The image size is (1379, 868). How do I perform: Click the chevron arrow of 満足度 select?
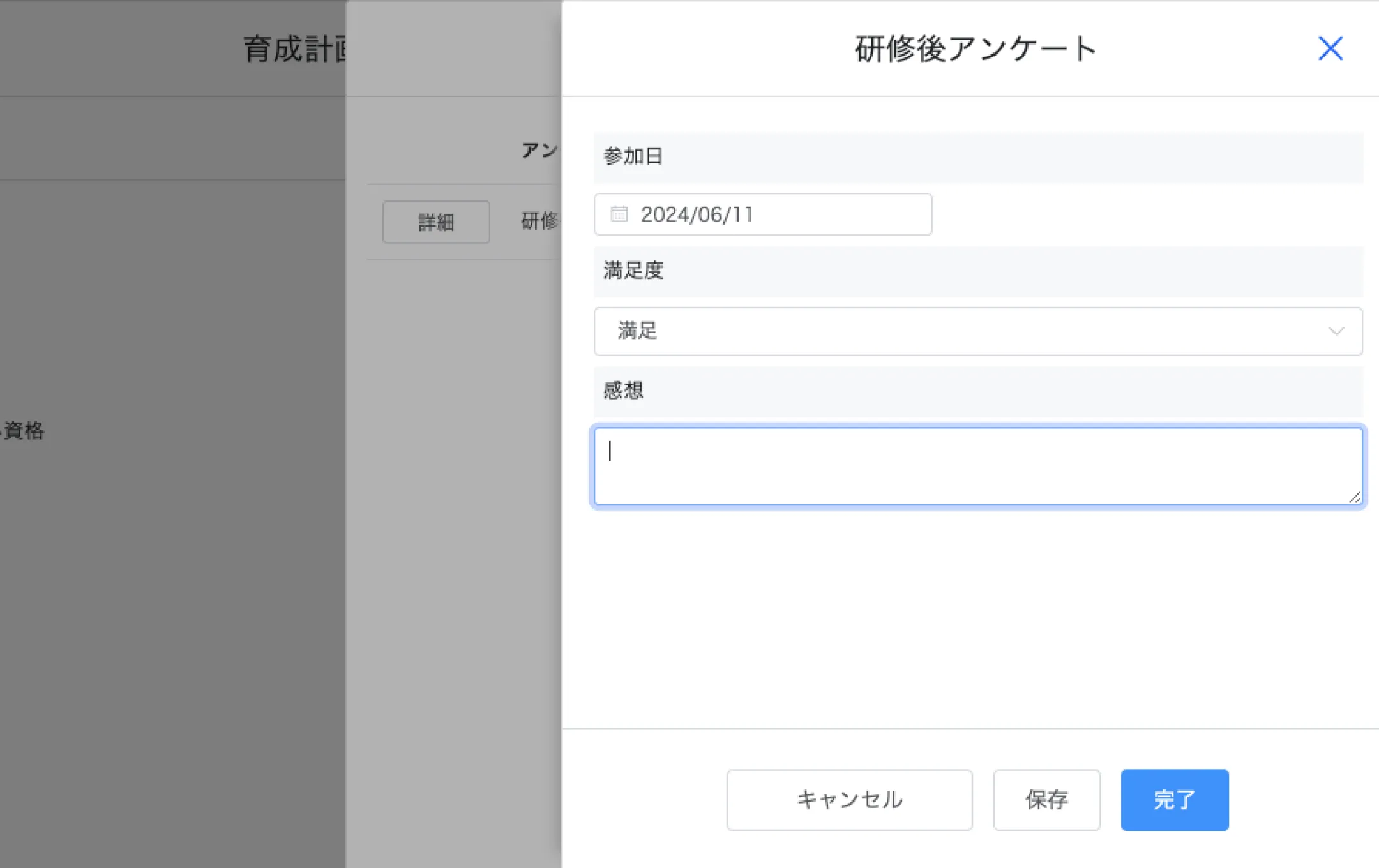(x=1336, y=331)
